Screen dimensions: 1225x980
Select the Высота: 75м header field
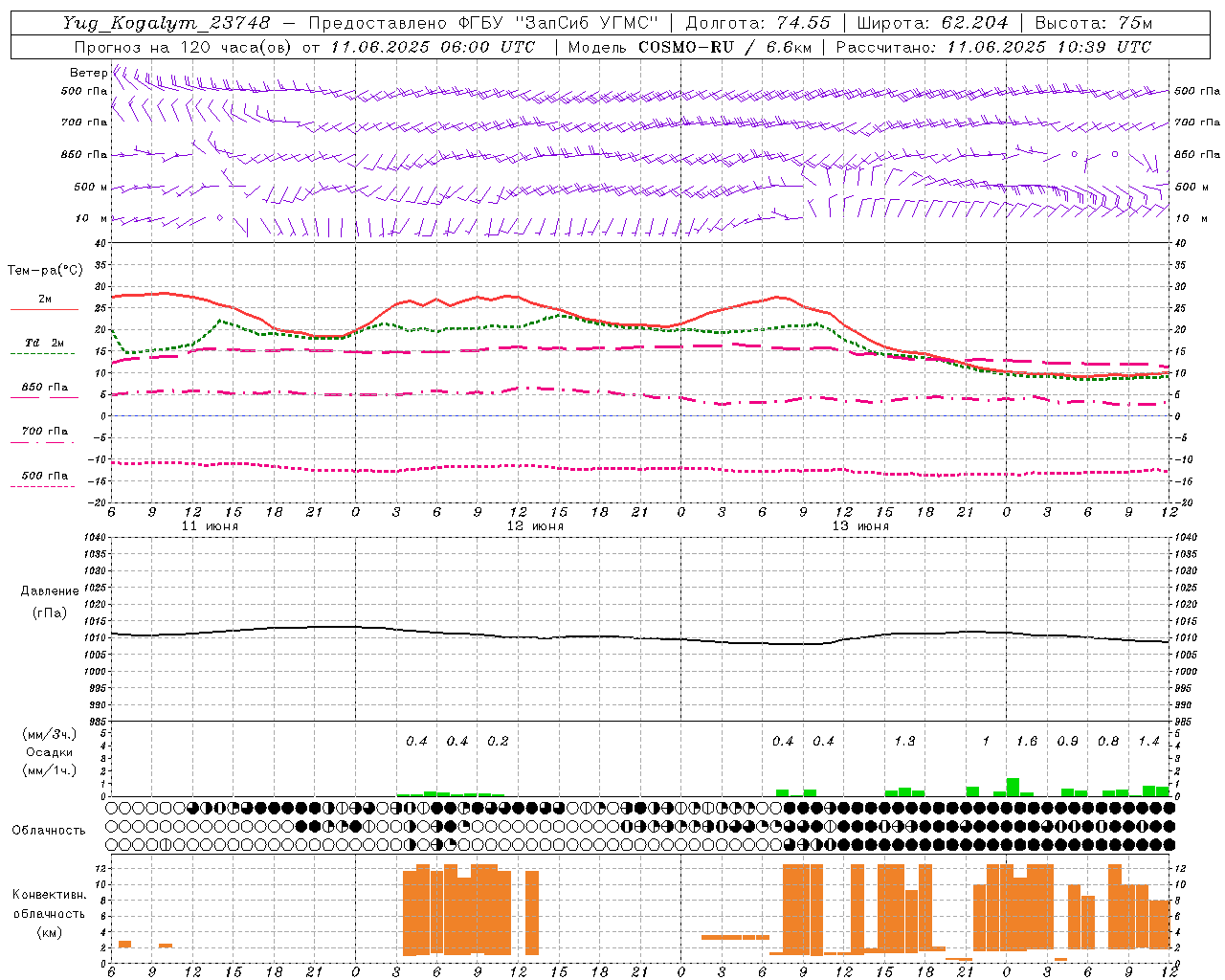tap(1094, 23)
